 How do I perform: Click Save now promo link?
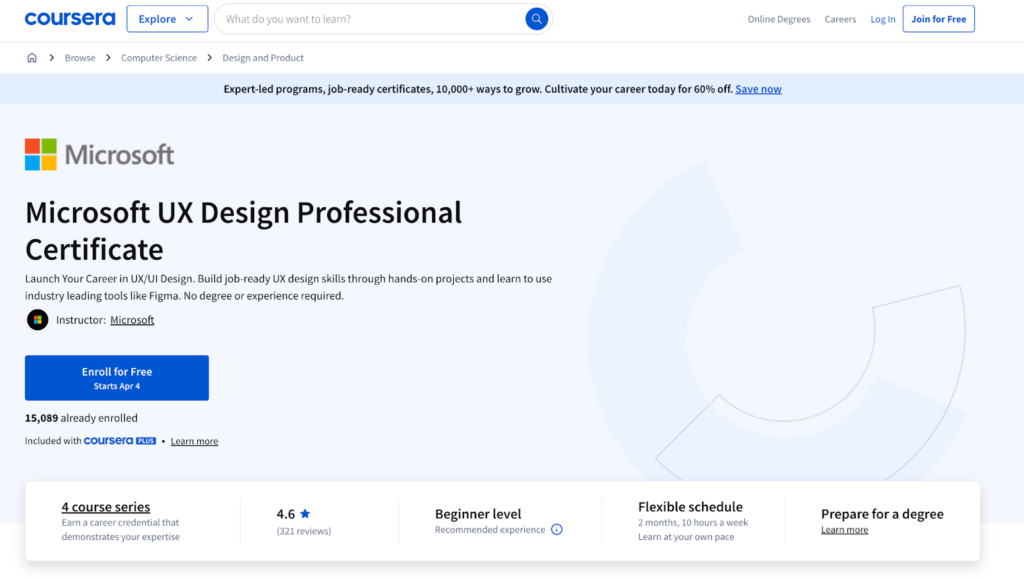pos(758,89)
